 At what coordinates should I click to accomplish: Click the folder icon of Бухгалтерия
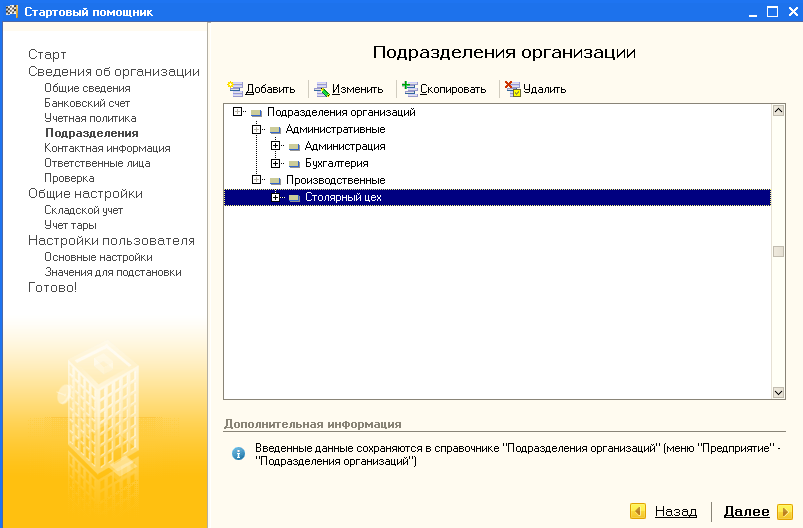pyautogui.click(x=294, y=164)
